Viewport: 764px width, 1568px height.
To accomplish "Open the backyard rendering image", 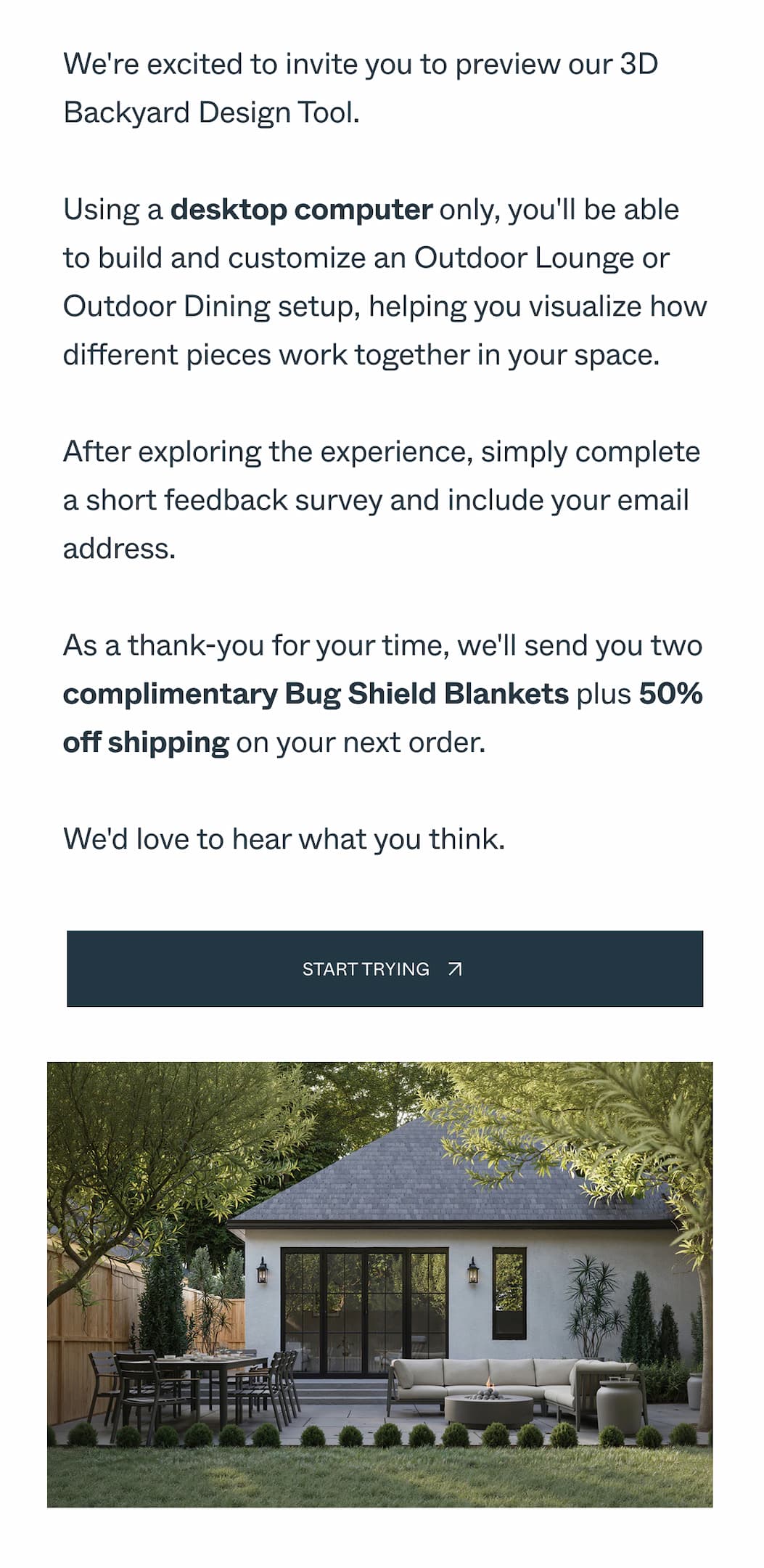I will pyautogui.click(x=379, y=1284).
